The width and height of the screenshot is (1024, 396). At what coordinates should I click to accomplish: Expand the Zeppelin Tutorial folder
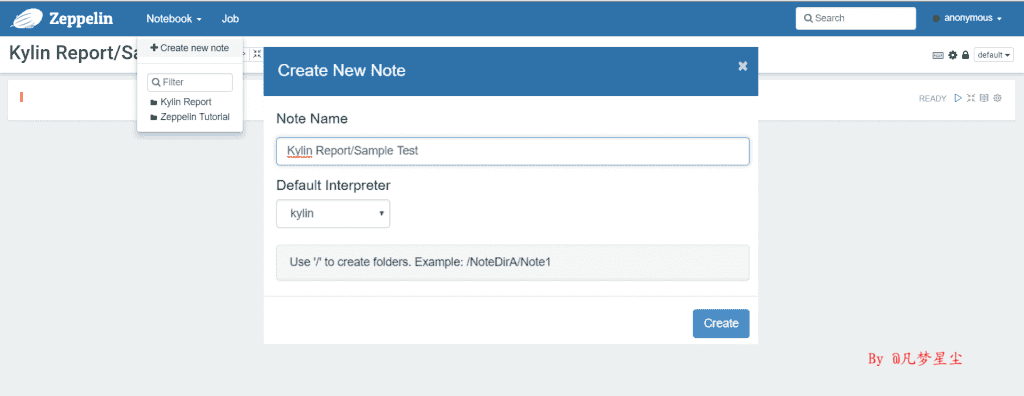(190, 117)
